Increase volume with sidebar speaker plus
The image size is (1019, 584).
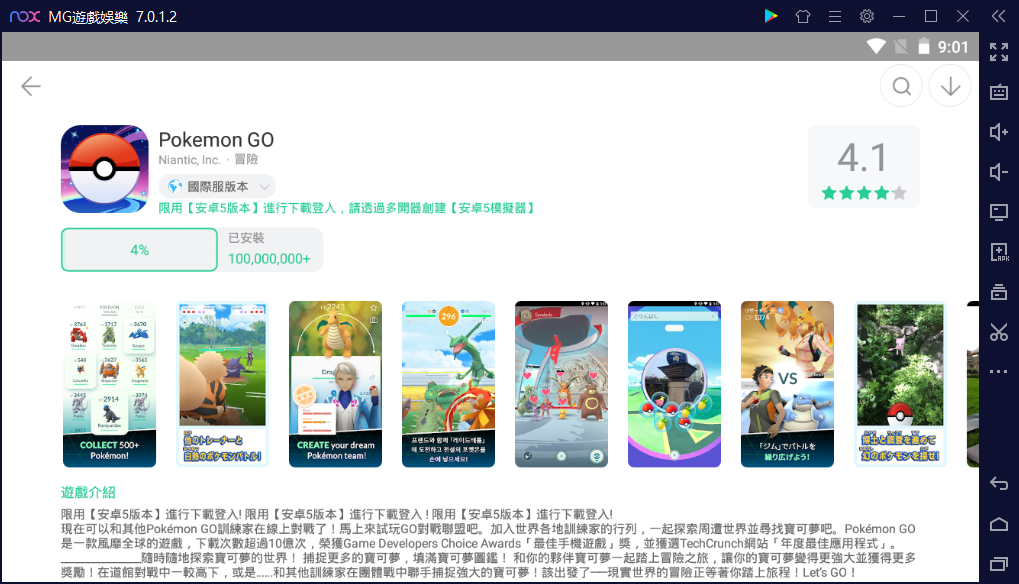[999, 132]
